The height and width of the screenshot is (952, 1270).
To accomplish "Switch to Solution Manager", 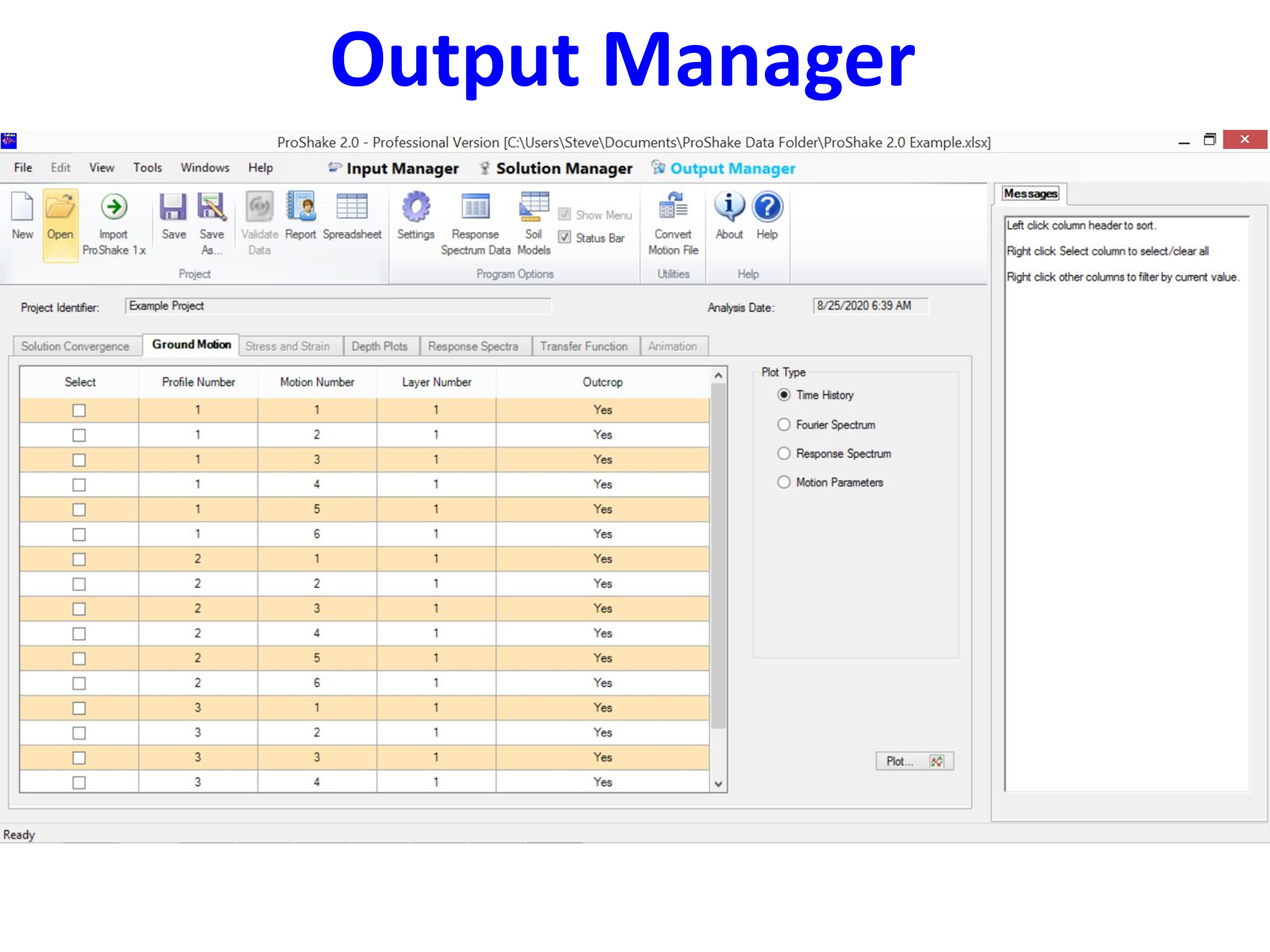I will pos(564,169).
